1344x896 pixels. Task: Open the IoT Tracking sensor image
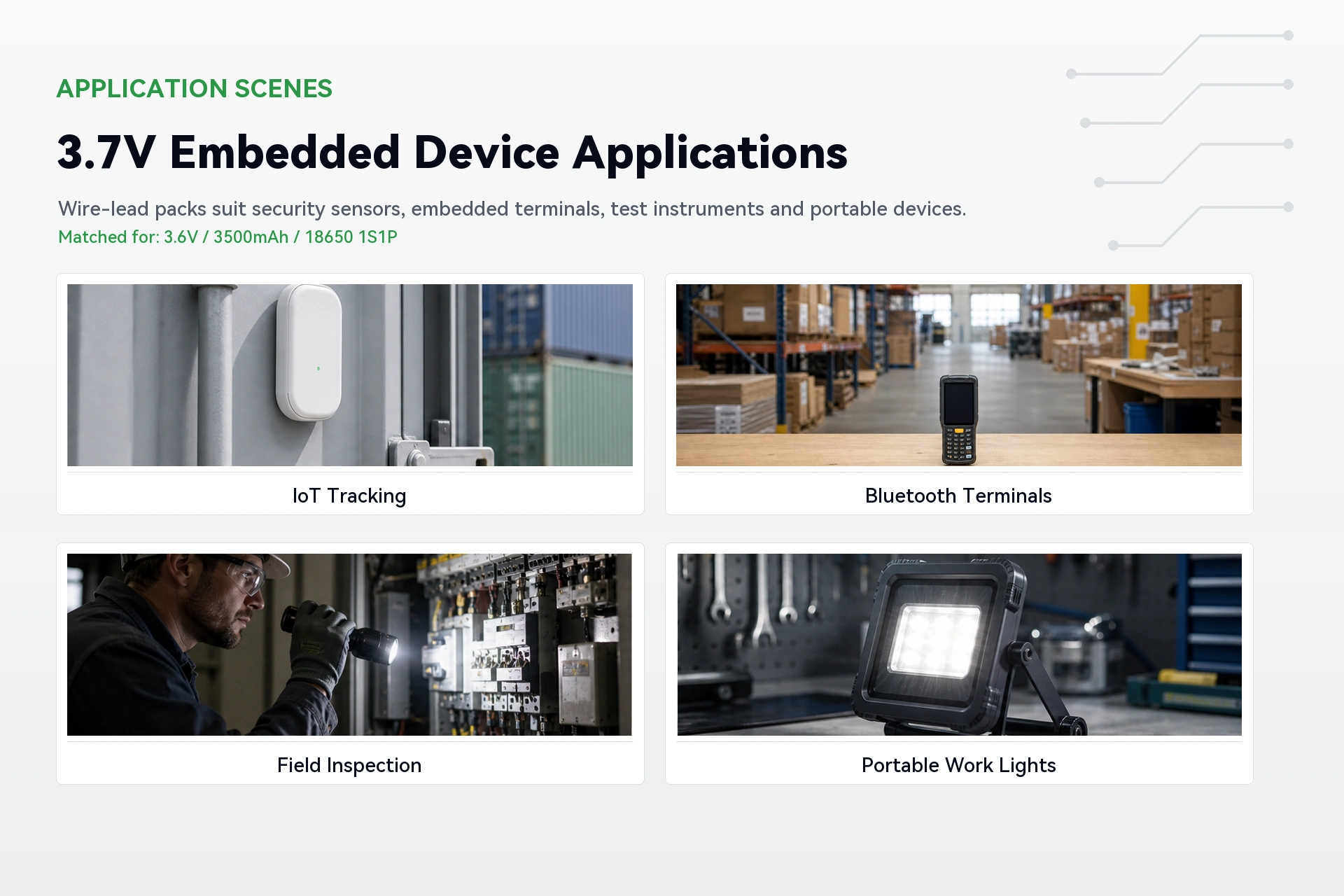point(350,375)
